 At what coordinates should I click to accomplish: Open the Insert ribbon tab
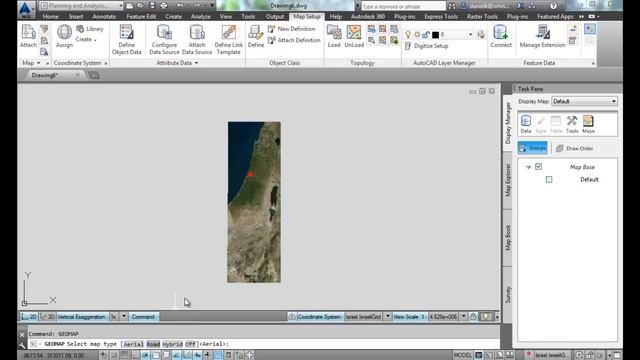[x=76, y=17]
